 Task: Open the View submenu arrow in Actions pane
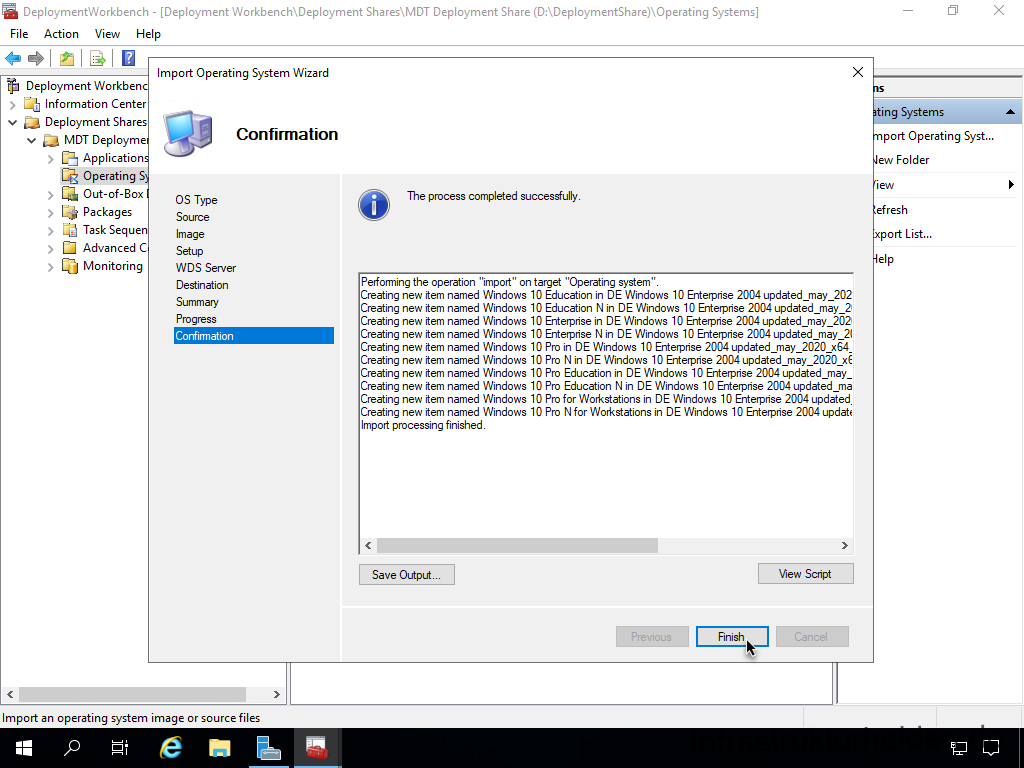coord(1011,185)
